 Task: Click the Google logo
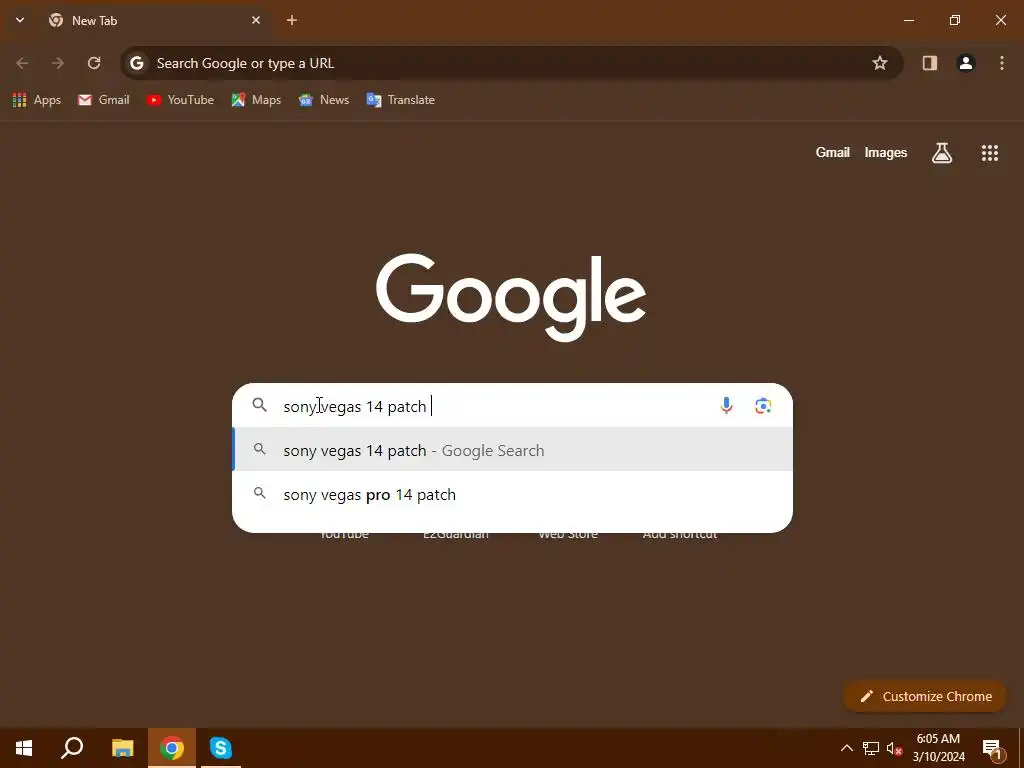coord(511,297)
